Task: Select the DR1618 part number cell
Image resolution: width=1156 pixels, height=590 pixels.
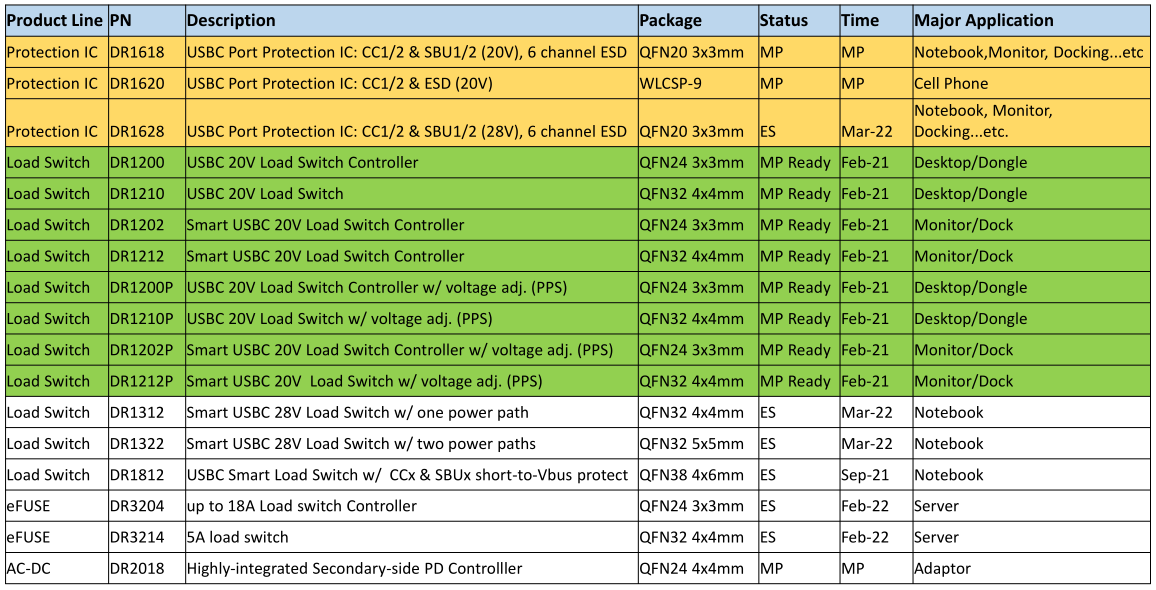Action: point(147,52)
